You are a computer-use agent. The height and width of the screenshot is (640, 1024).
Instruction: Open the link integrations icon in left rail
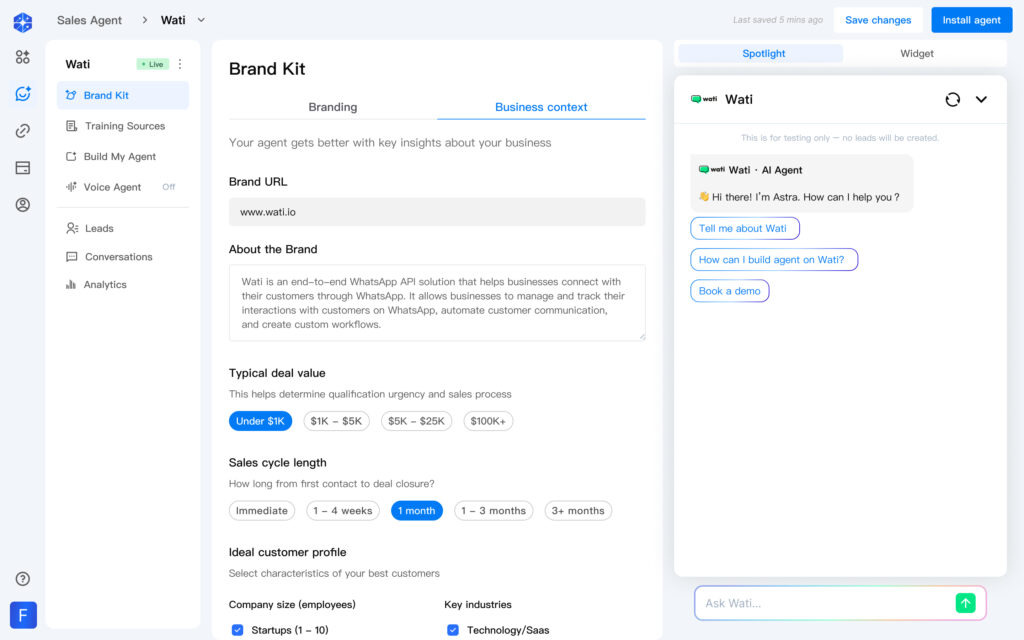coord(23,131)
